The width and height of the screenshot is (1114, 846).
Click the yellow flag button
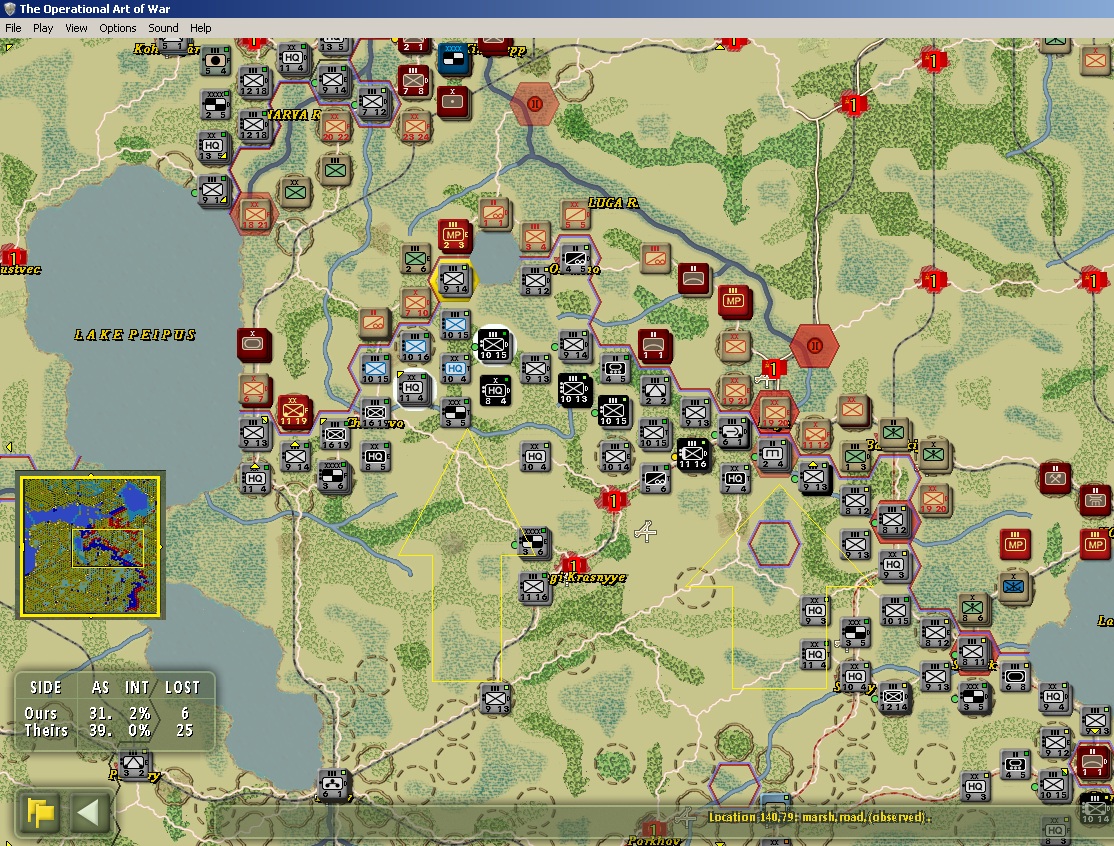point(40,811)
